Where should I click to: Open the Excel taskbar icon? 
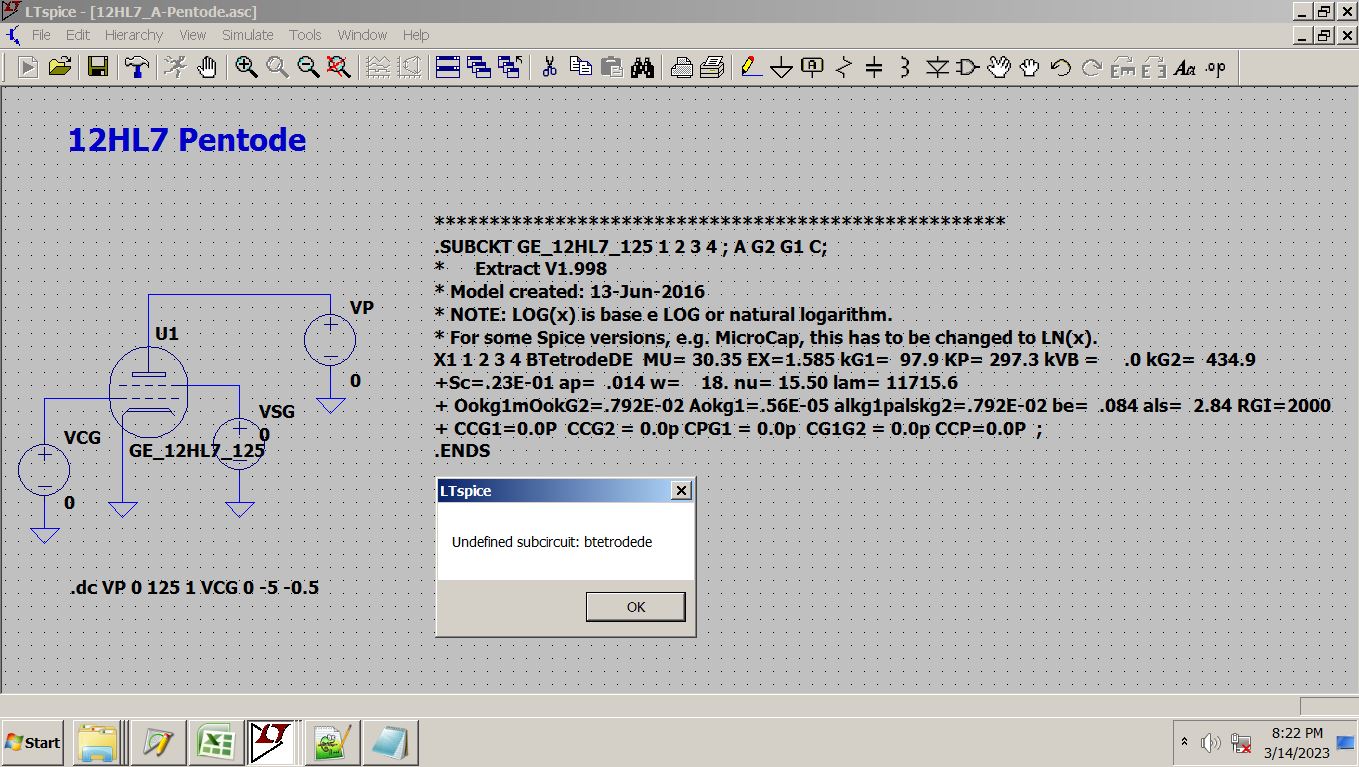[215, 743]
